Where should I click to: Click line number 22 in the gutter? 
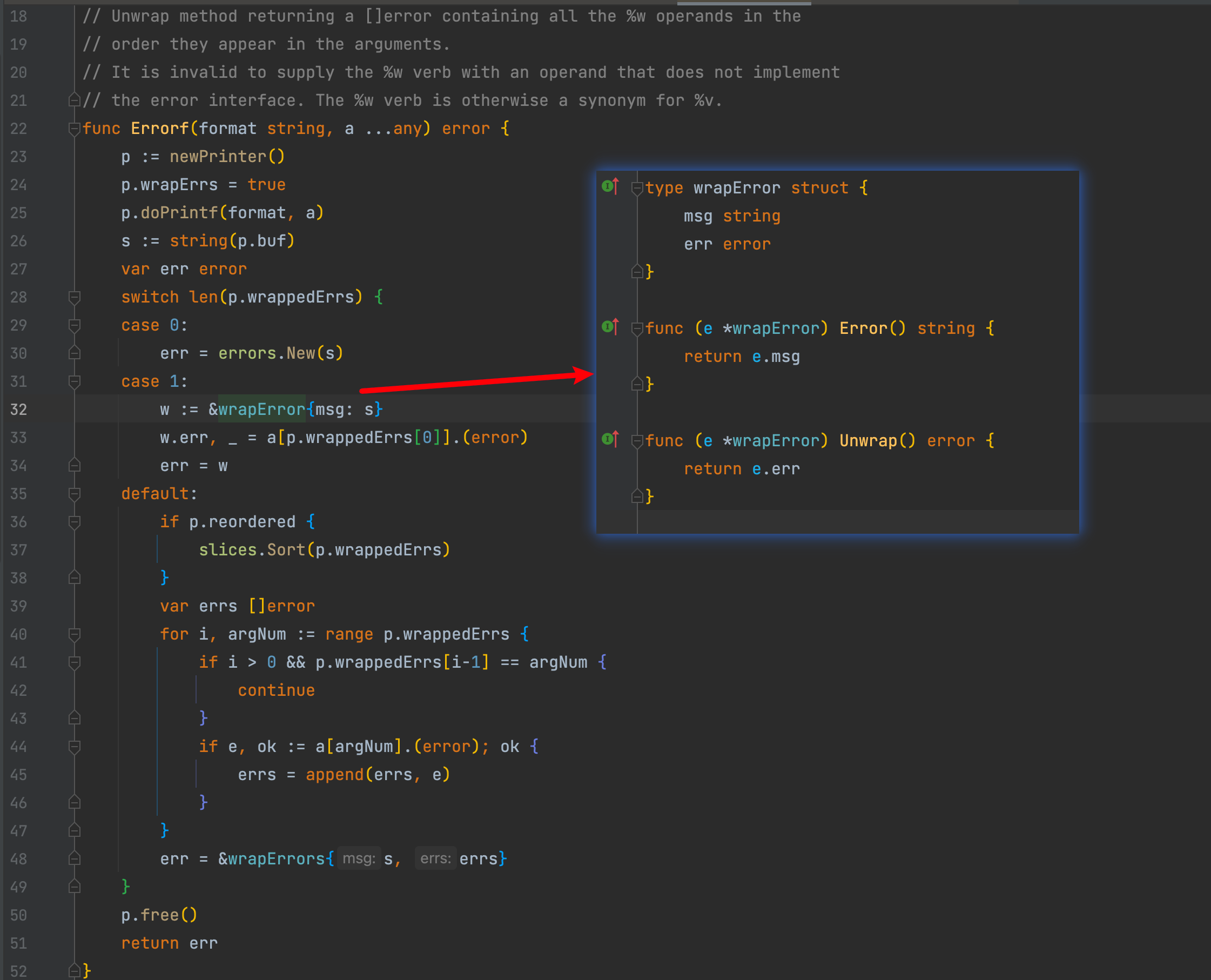18,129
